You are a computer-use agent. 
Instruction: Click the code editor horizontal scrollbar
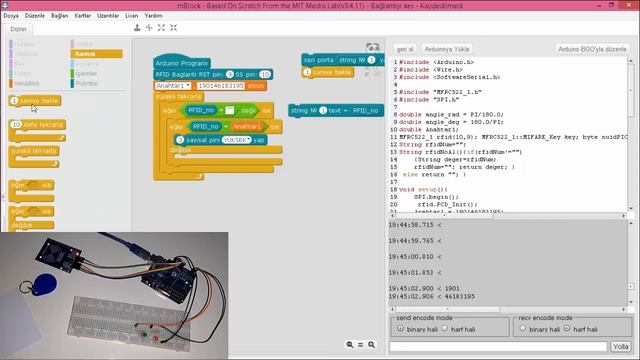pyautogui.click(x=508, y=216)
